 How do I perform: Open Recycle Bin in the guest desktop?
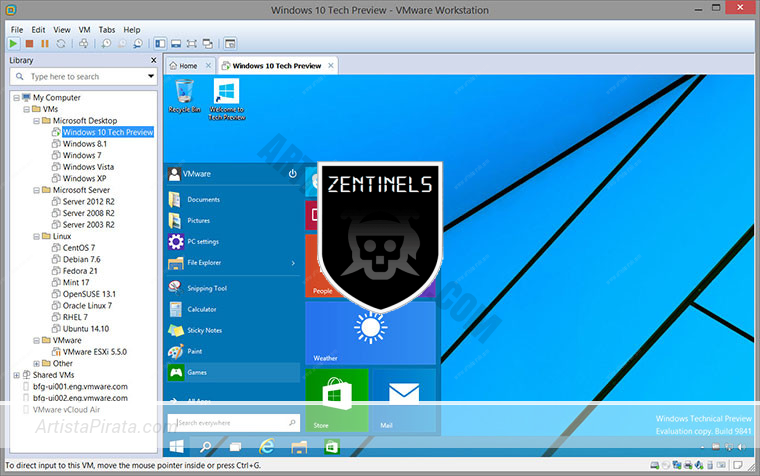click(184, 96)
